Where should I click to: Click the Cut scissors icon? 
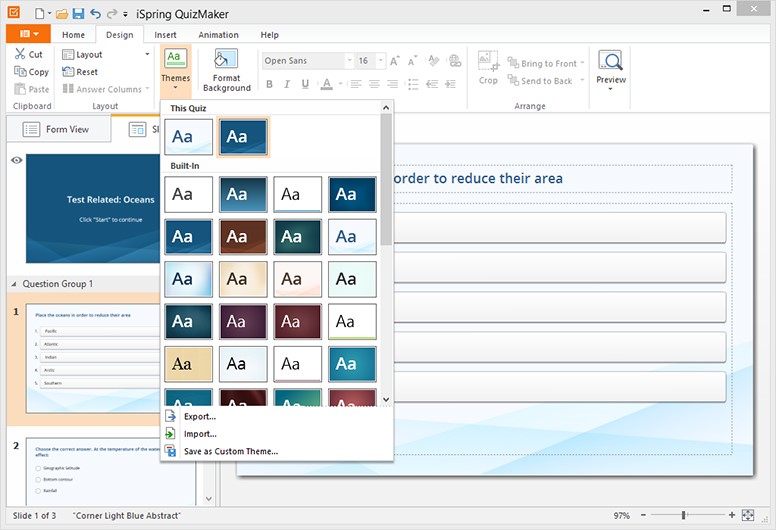(20, 54)
